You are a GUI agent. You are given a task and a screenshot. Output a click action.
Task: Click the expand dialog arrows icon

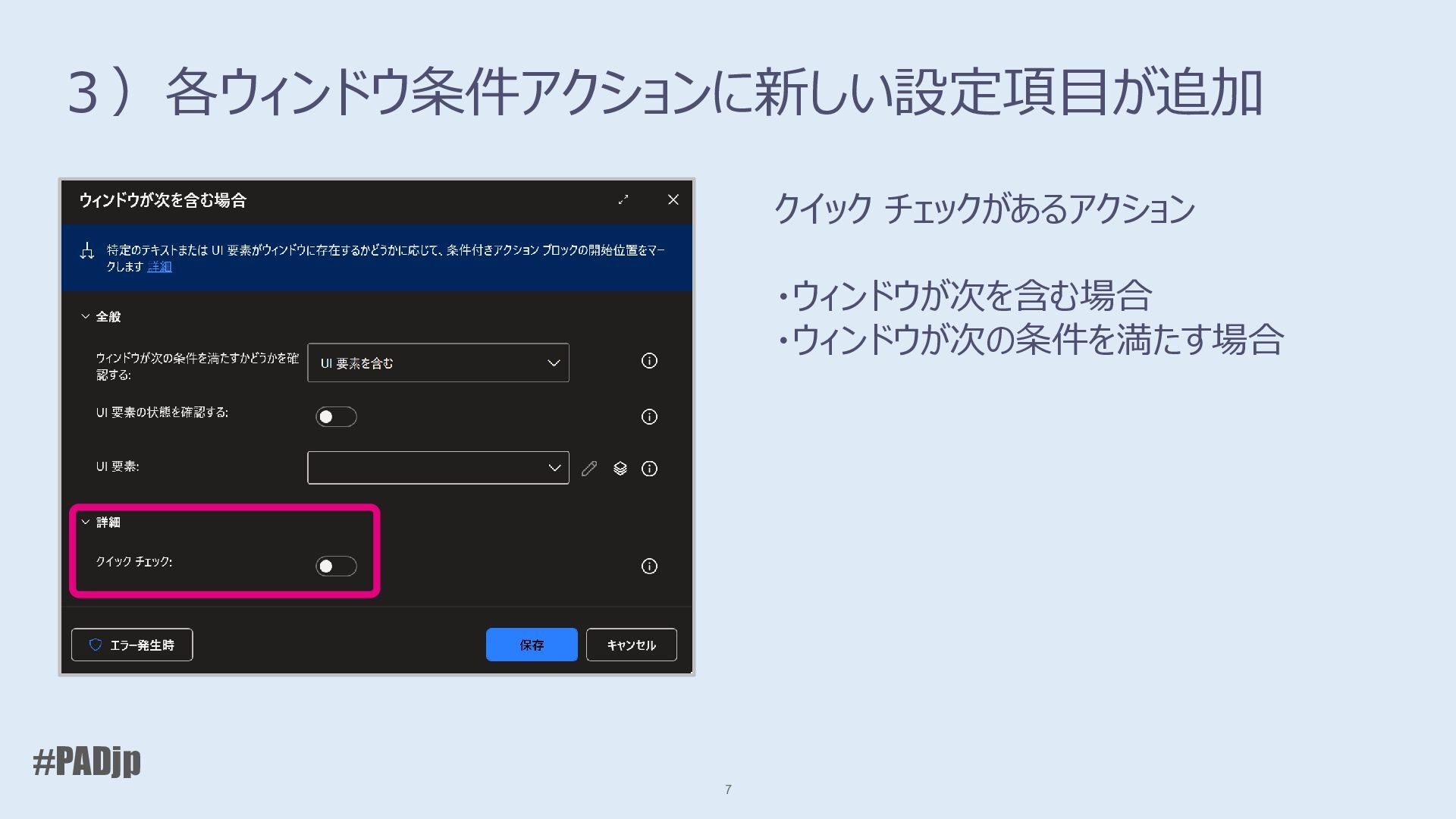tap(623, 199)
